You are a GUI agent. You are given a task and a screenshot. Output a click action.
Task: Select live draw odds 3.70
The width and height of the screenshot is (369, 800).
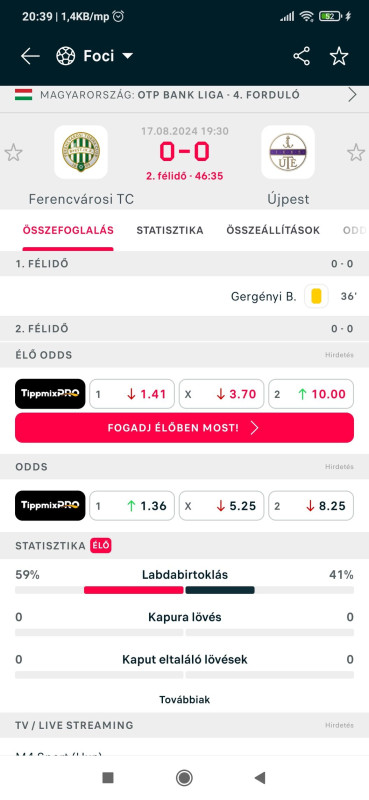tap(222, 394)
